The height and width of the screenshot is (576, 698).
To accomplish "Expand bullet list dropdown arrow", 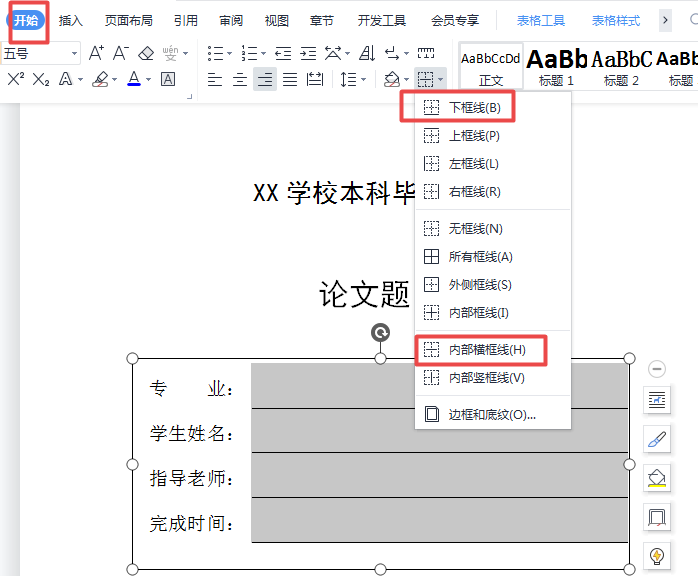I will pos(229,54).
